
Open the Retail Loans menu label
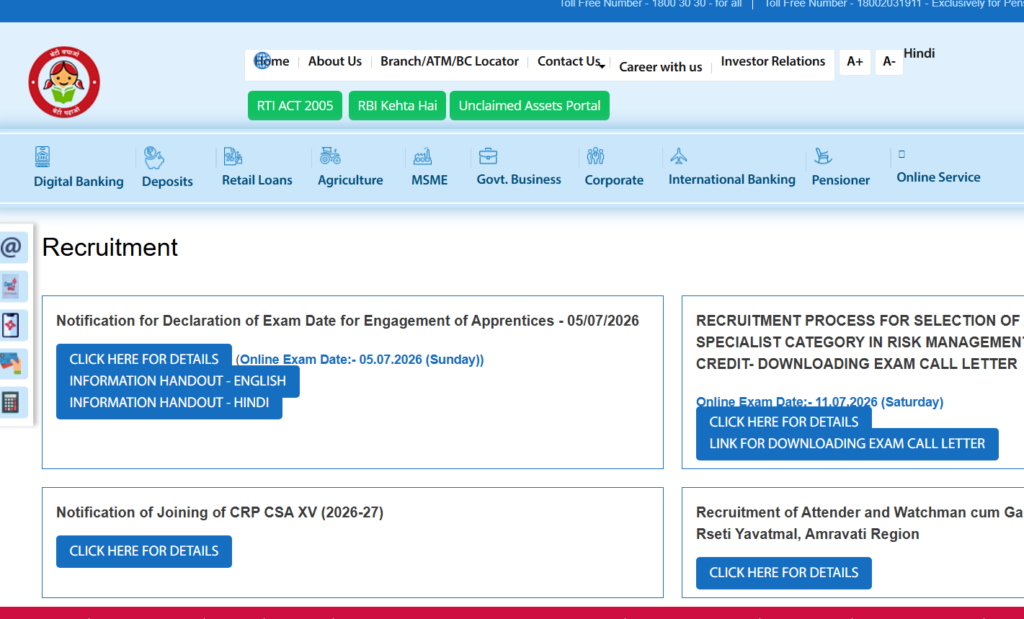pos(257,180)
